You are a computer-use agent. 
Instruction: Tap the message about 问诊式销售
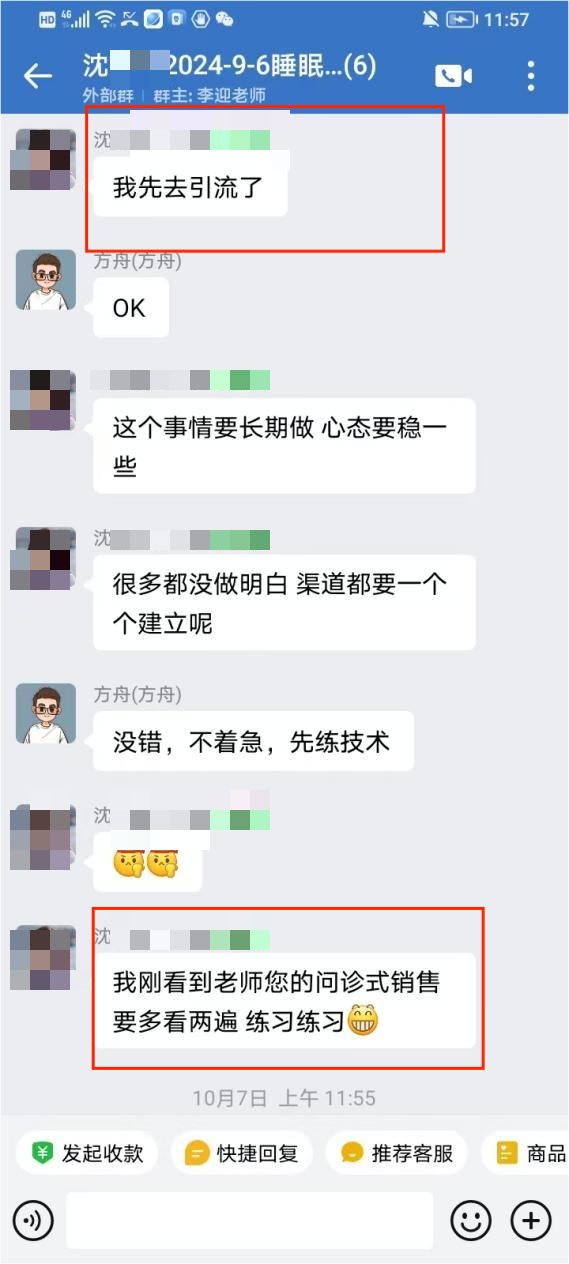coord(284,1001)
